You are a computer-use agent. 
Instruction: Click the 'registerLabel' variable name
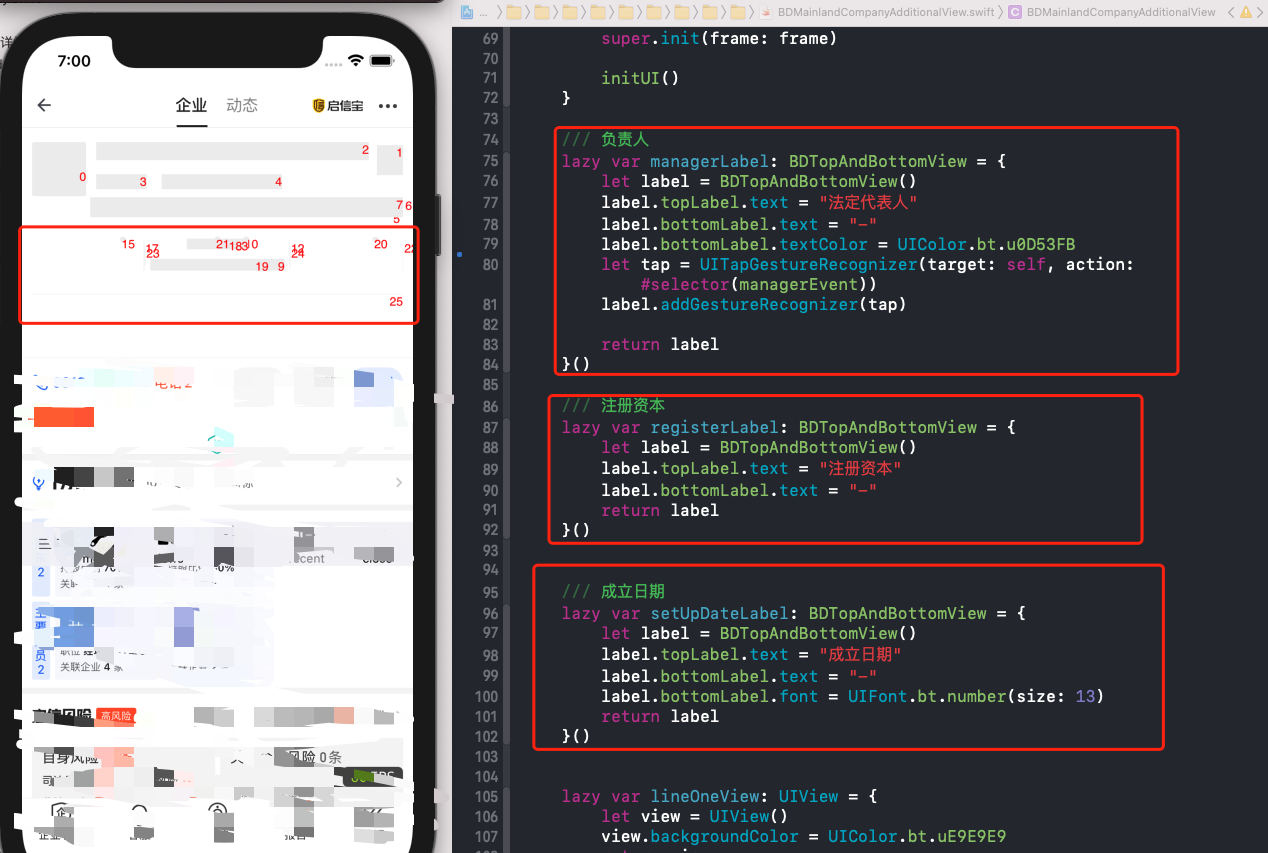click(x=714, y=428)
